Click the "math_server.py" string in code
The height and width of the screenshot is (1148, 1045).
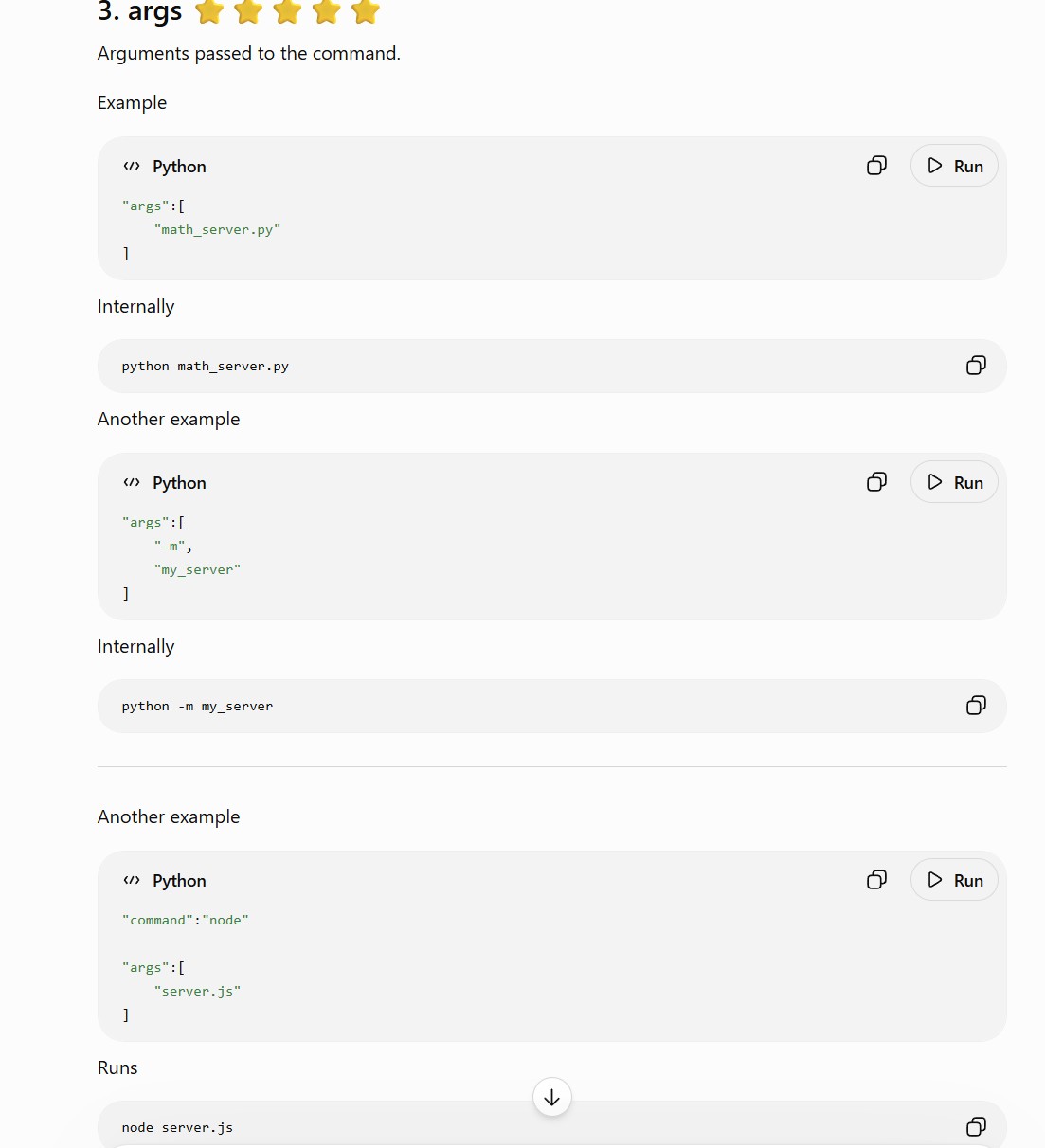pyautogui.click(x=218, y=229)
